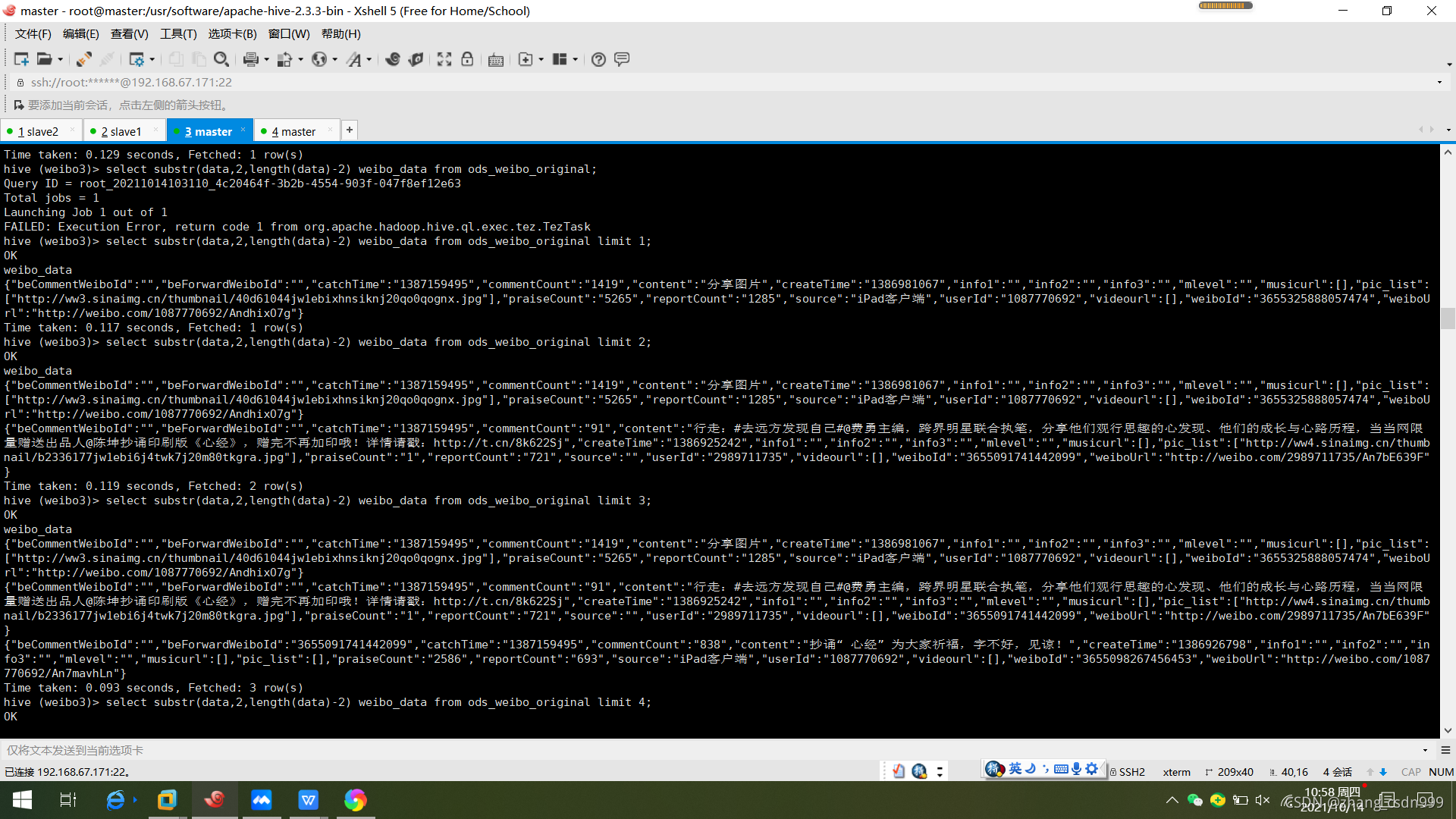Viewport: 1456px width, 819px height.
Task: Add a new tab with plus button
Action: [350, 130]
